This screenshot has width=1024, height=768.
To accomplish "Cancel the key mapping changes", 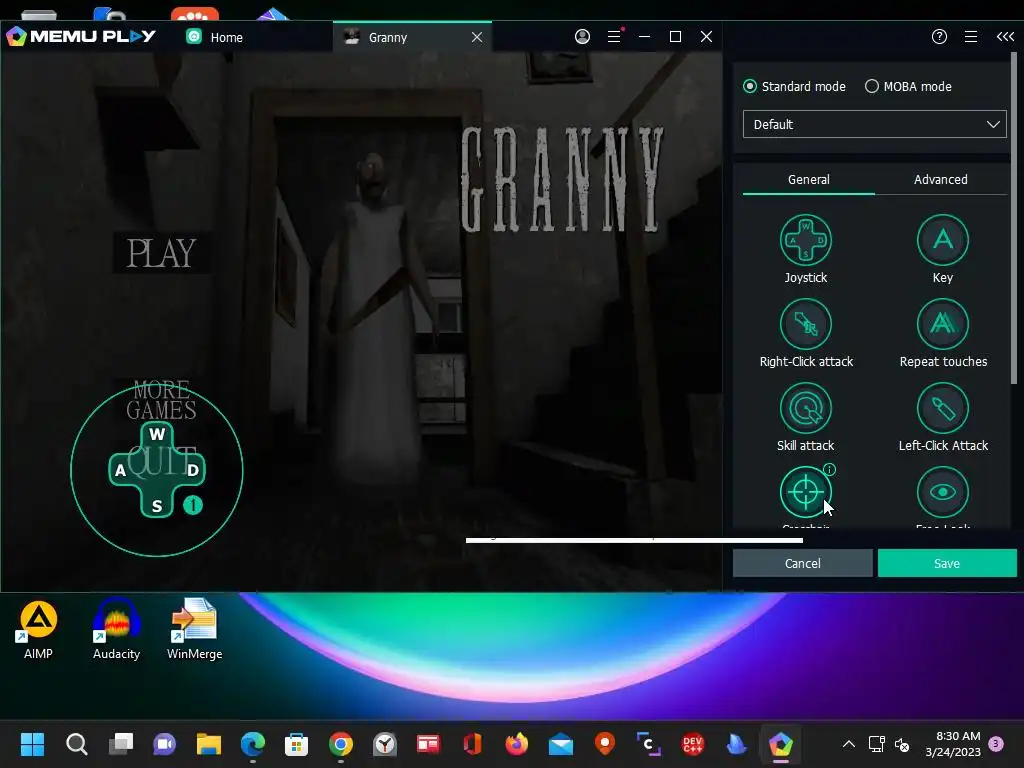I will [803, 563].
